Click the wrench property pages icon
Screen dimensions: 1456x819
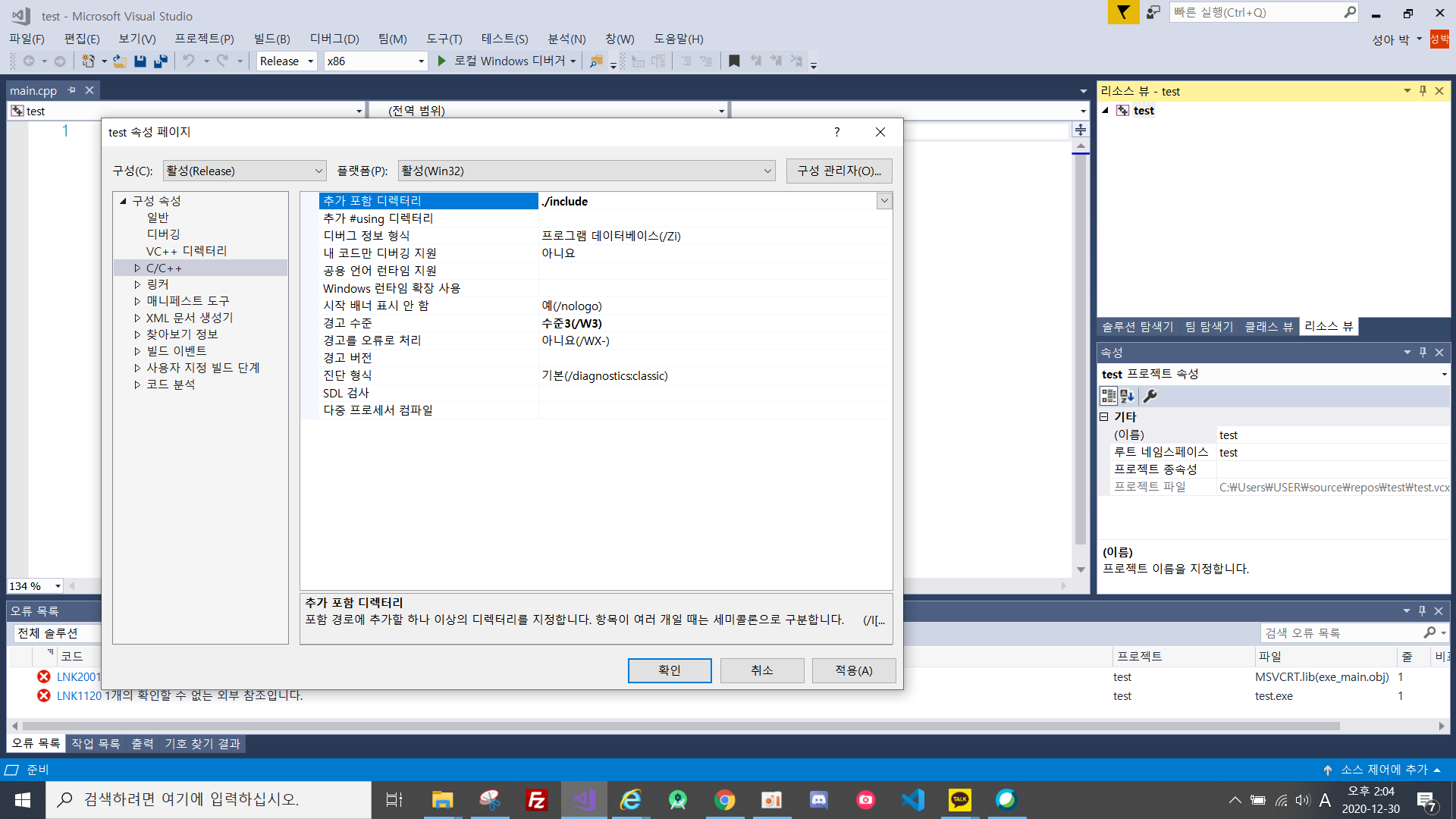click(x=1150, y=396)
